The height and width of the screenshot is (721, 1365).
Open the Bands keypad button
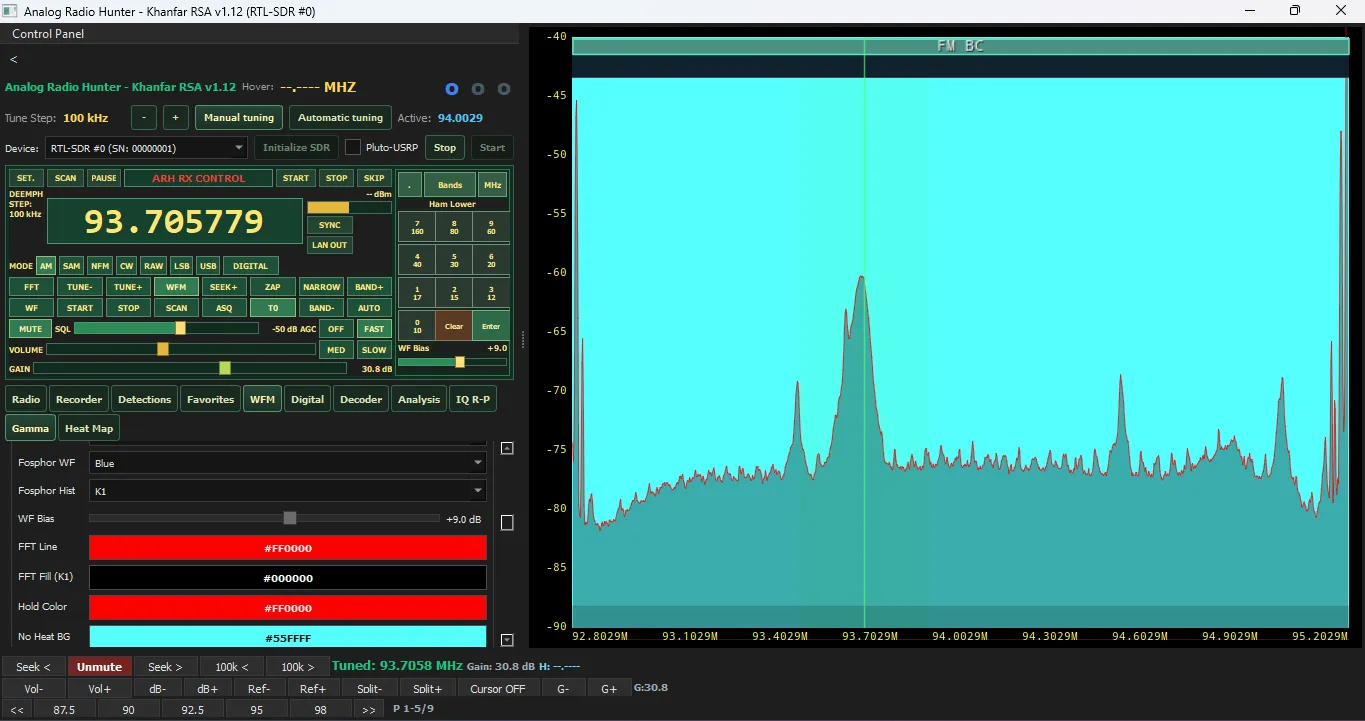pos(450,185)
